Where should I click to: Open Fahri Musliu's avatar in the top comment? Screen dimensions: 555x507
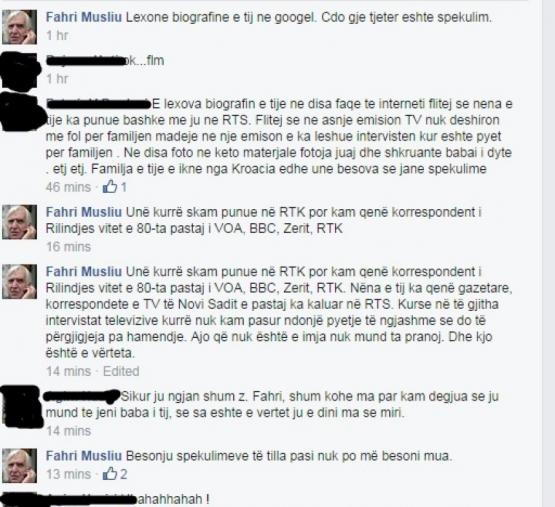(x=19, y=27)
